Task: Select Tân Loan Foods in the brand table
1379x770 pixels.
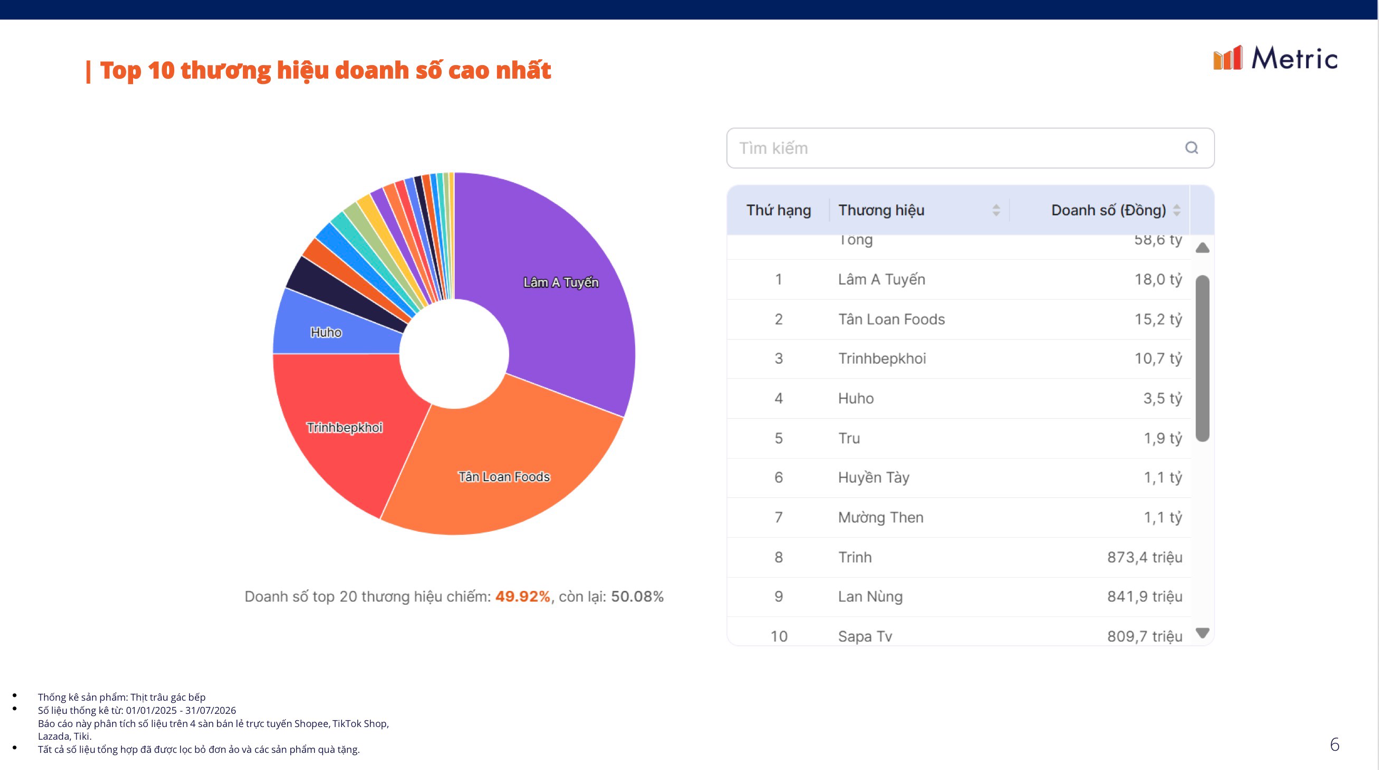Action: pos(891,319)
